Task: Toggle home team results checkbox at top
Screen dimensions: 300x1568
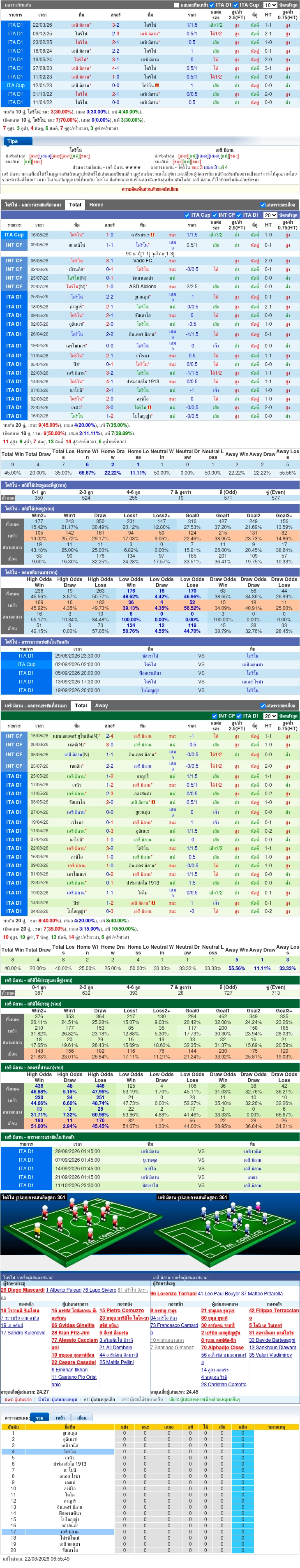Action: (x=177, y=5)
